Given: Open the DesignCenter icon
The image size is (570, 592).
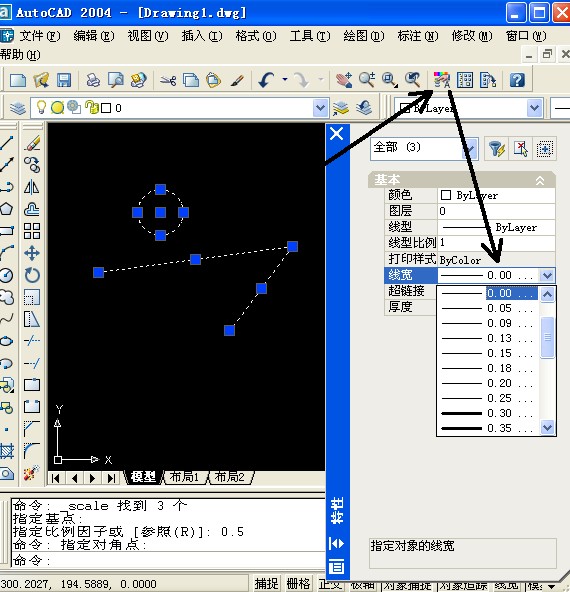Looking at the screenshot, I should (465, 80).
